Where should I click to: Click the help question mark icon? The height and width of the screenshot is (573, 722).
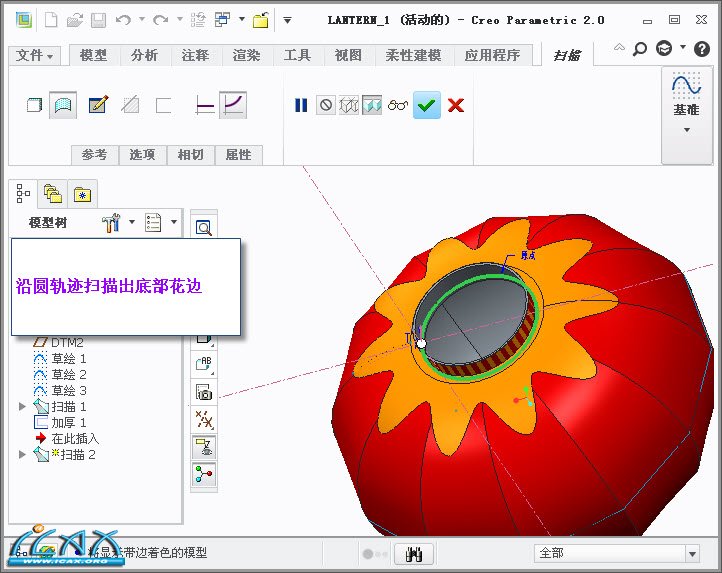point(702,49)
